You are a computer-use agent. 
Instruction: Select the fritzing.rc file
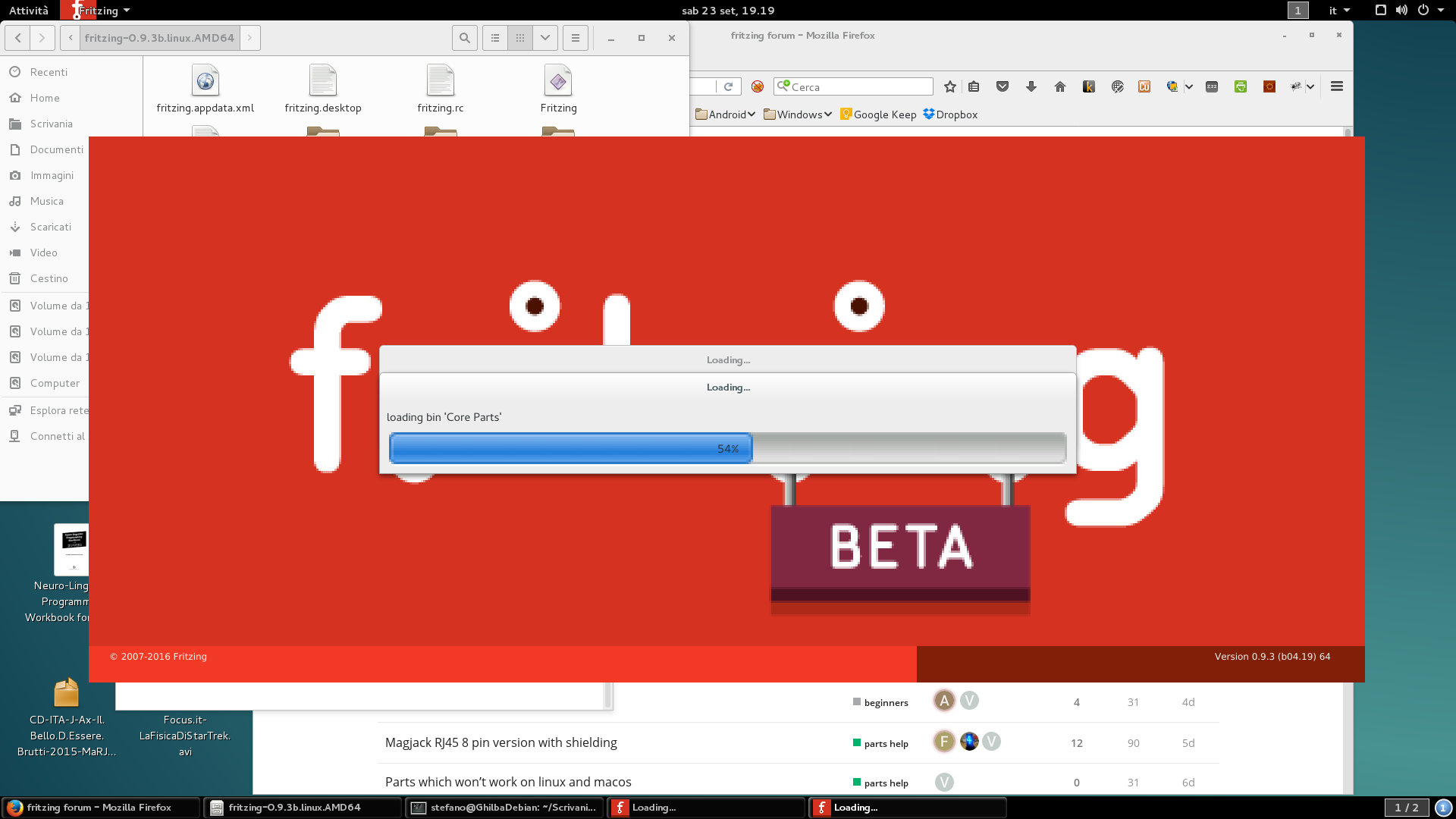(441, 89)
